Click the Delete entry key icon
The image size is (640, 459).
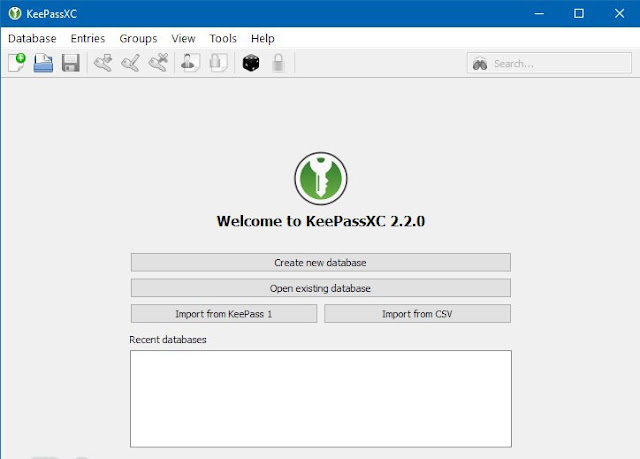pos(158,63)
